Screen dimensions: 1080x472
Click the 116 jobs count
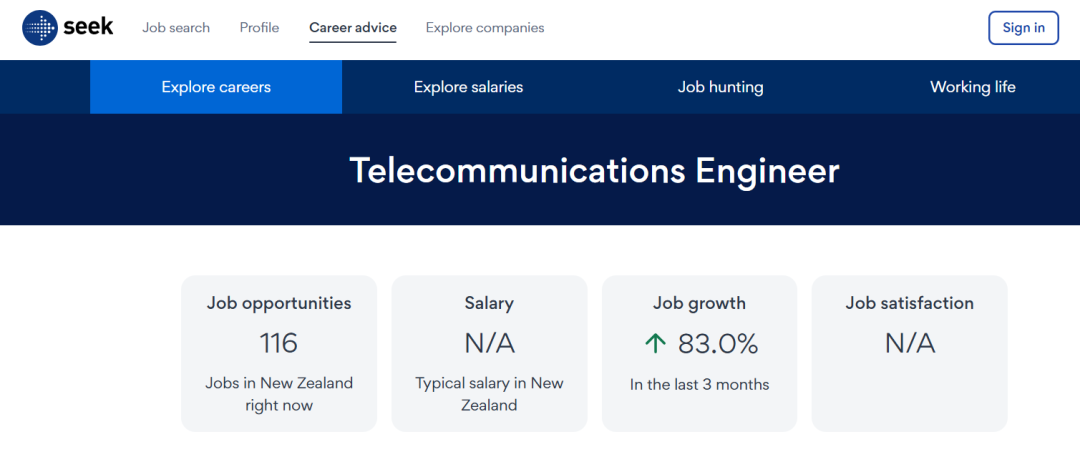point(278,344)
